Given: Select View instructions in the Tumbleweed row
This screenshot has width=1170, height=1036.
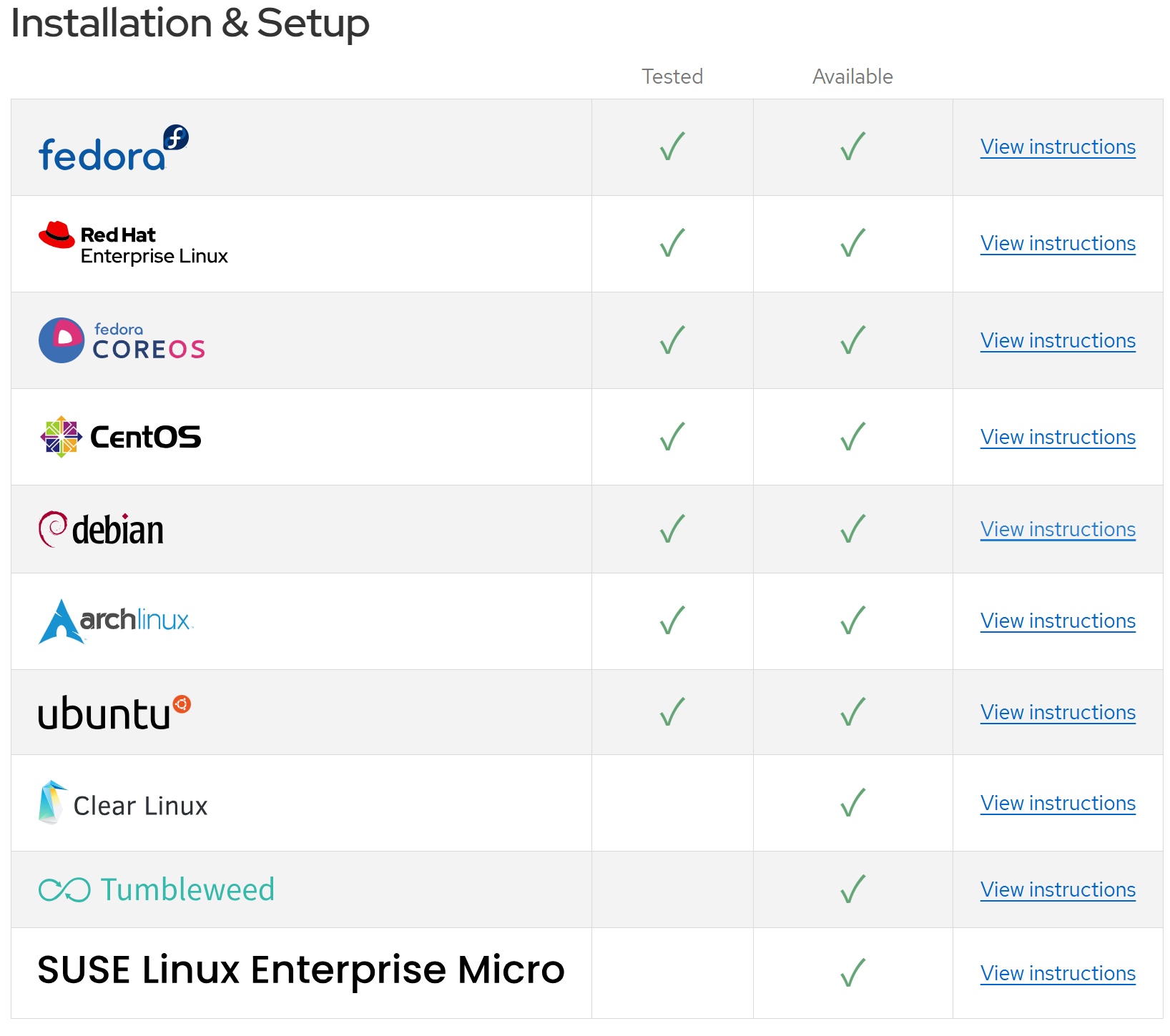Looking at the screenshot, I should pyautogui.click(x=1058, y=890).
